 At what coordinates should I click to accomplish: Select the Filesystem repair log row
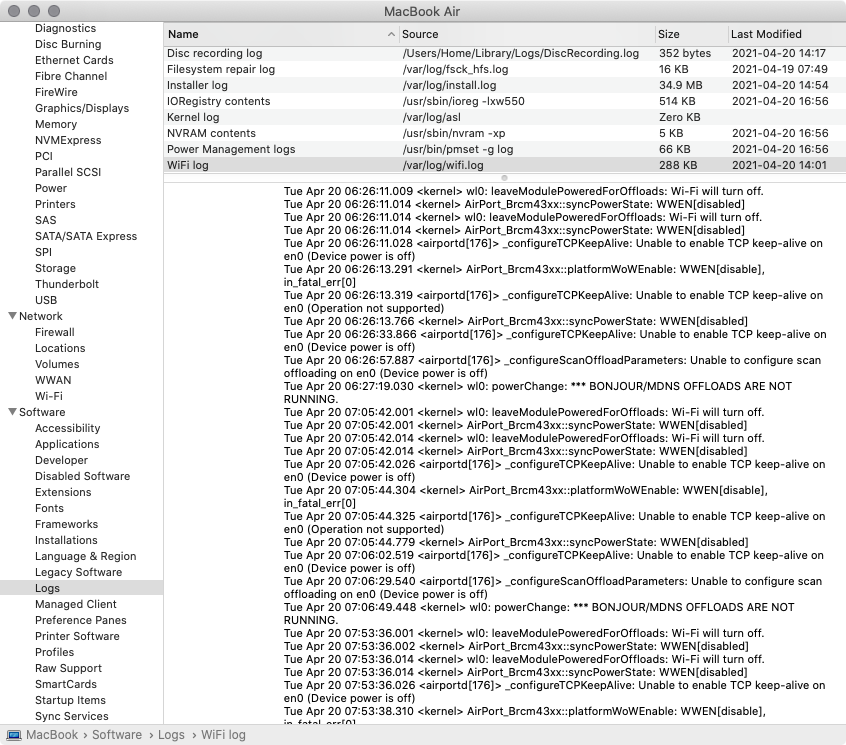[504, 69]
